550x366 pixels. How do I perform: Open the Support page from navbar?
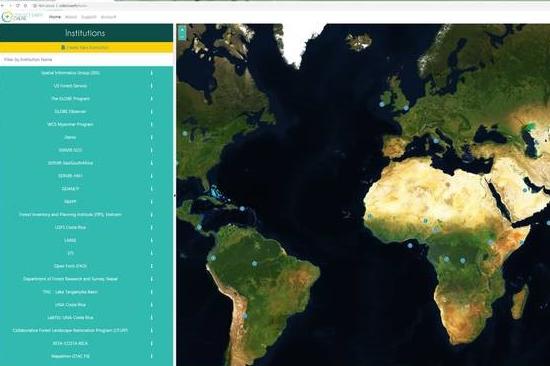coord(89,17)
